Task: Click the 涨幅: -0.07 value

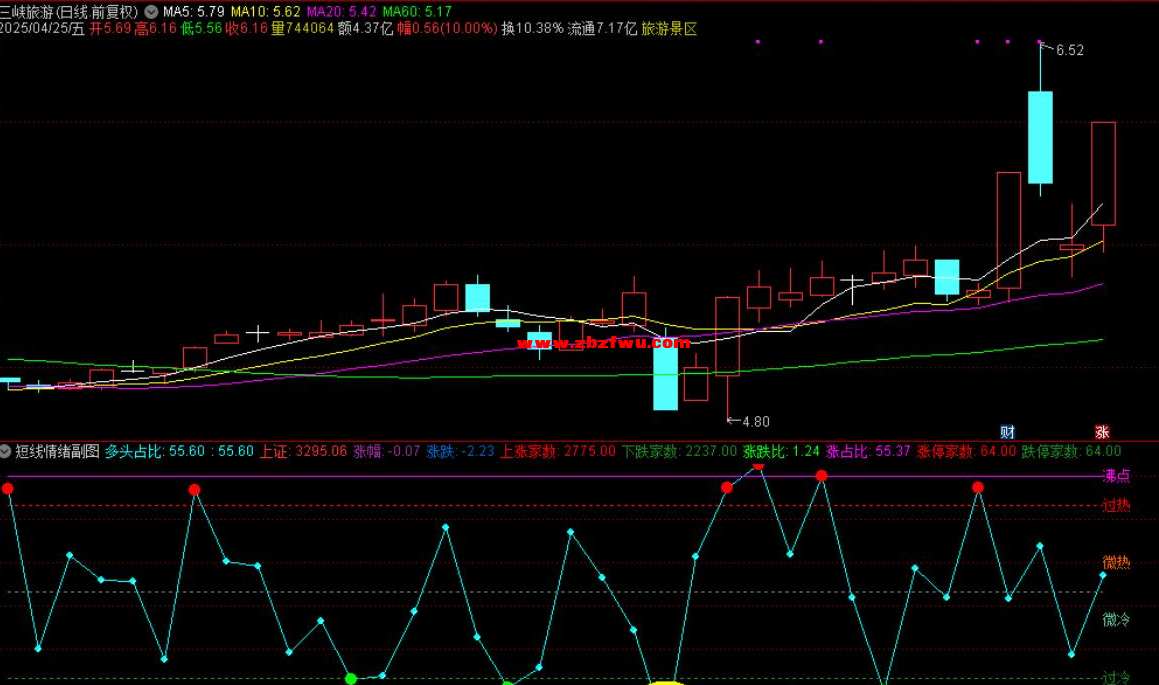Action: point(387,451)
